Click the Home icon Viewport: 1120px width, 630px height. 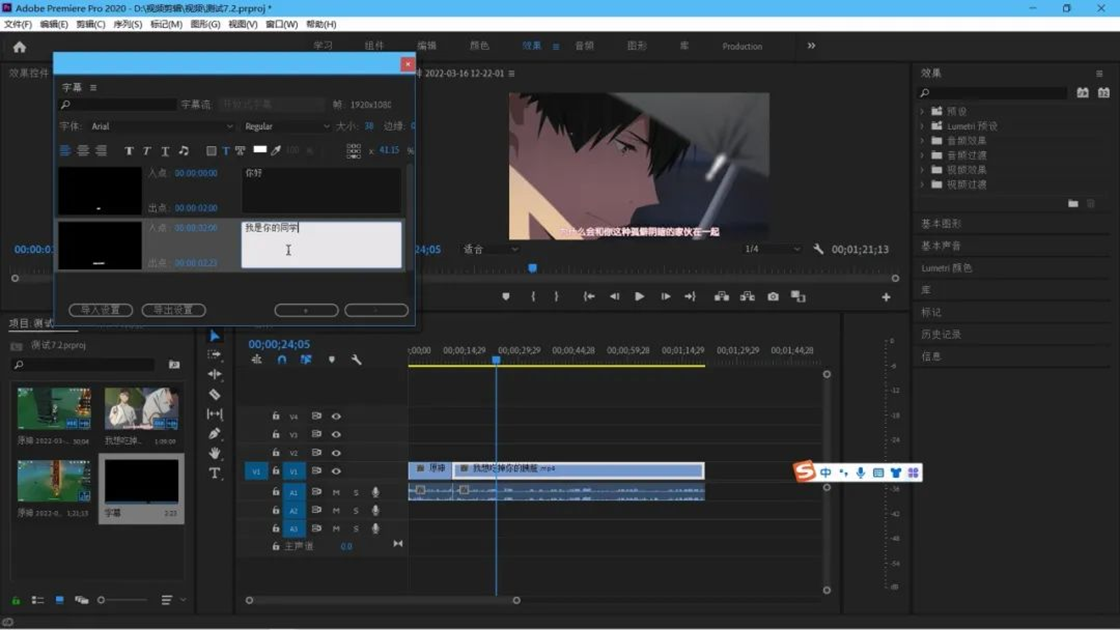[x=19, y=47]
